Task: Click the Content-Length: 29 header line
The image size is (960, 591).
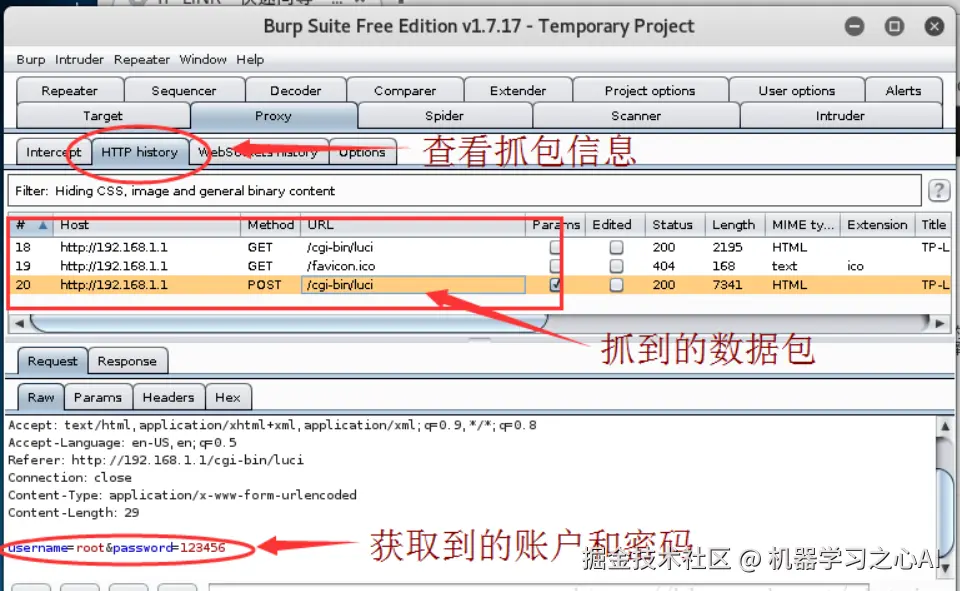Action: tap(73, 512)
